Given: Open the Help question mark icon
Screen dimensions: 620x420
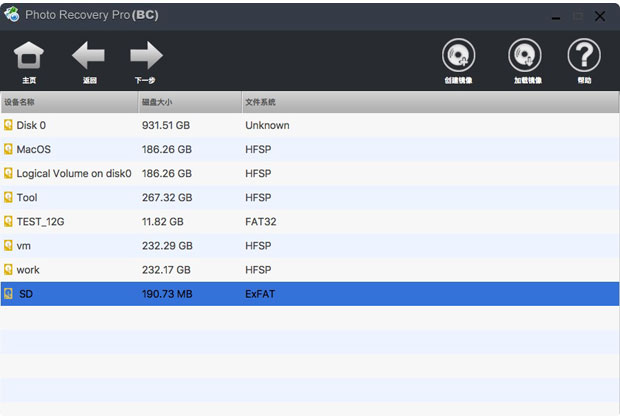Looking at the screenshot, I should click(x=584, y=55).
